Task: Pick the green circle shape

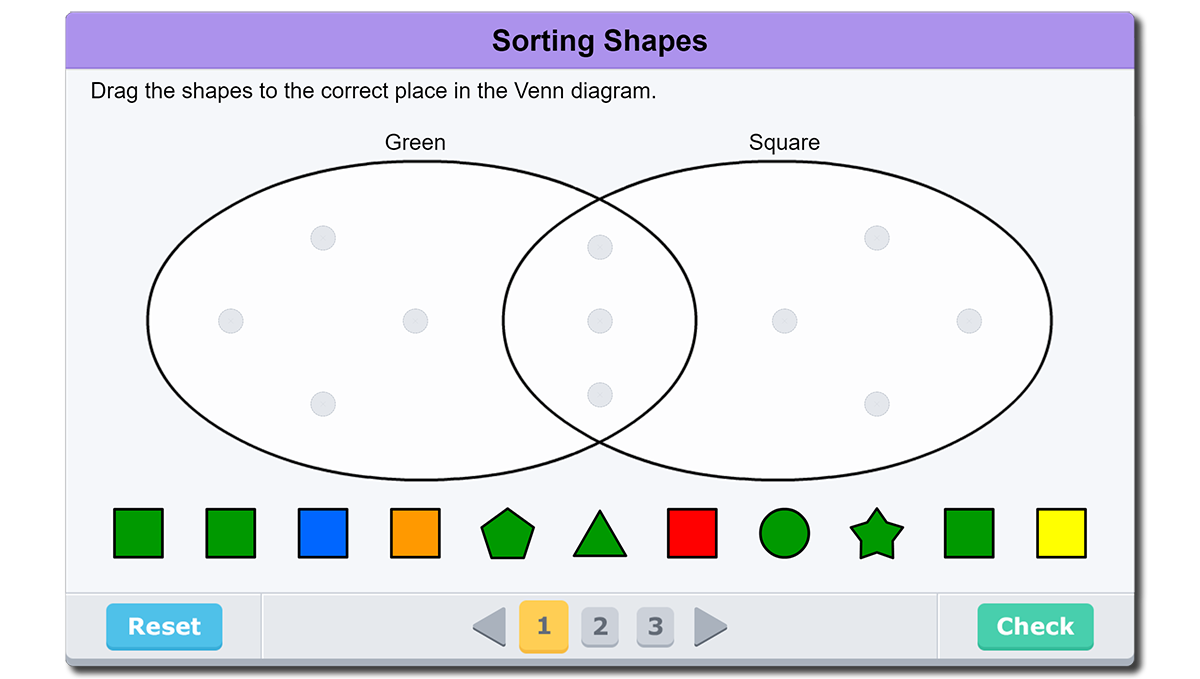Action: (784, 533)
